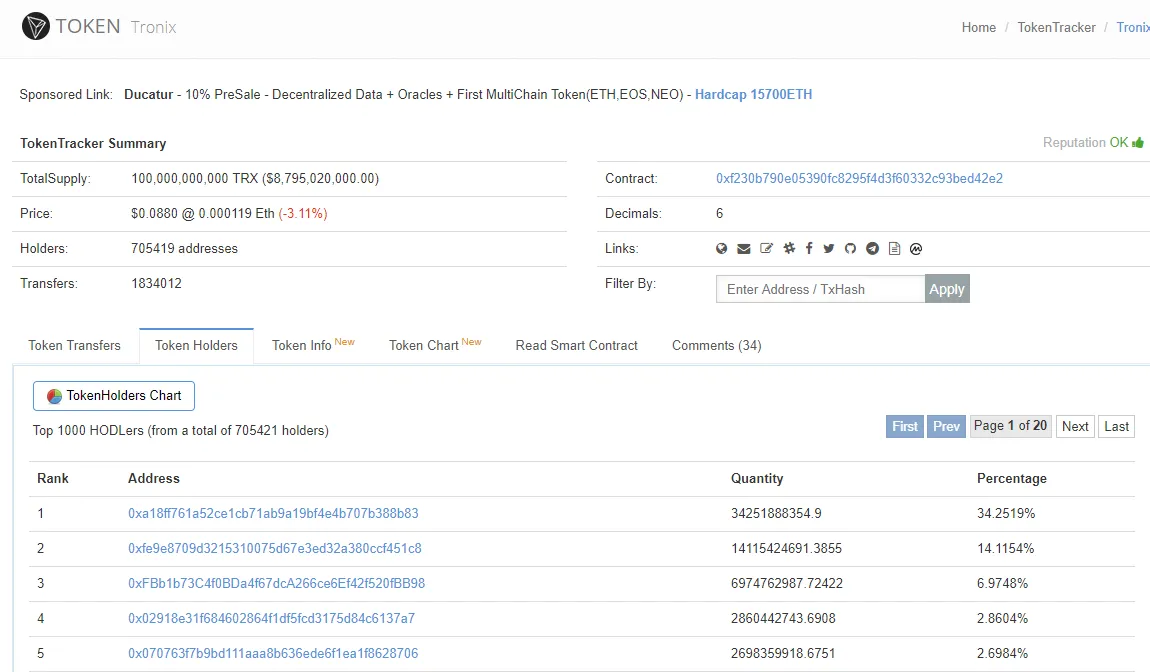
Task: Open the Telegram icon link
Action: pyautogui.click(x=872, y=249)
